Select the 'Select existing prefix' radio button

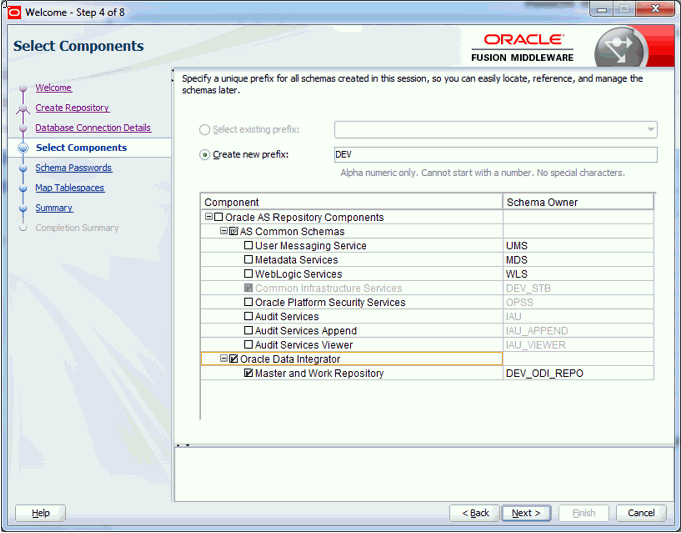(204, 129)
